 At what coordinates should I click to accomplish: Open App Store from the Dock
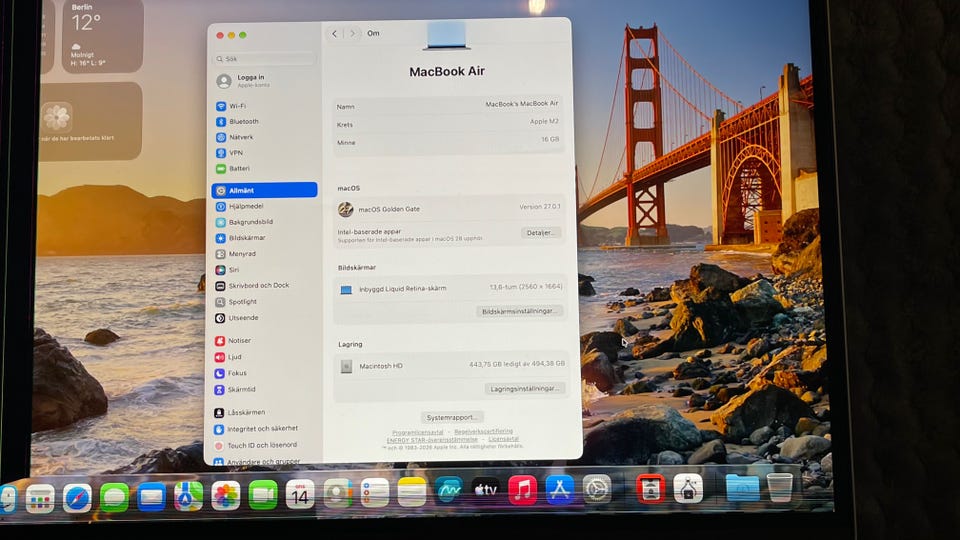tap(560, 489)
